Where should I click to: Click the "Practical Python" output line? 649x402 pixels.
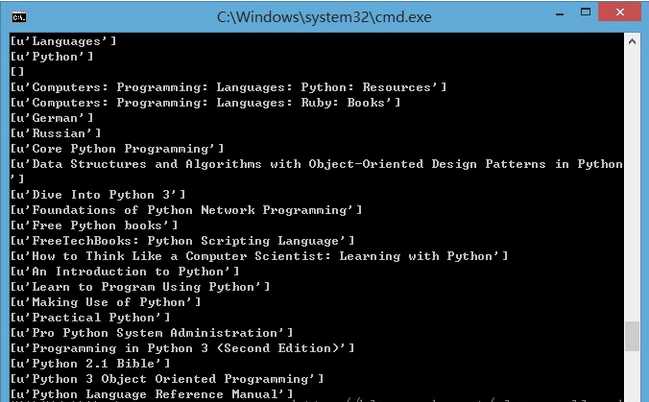90,318
